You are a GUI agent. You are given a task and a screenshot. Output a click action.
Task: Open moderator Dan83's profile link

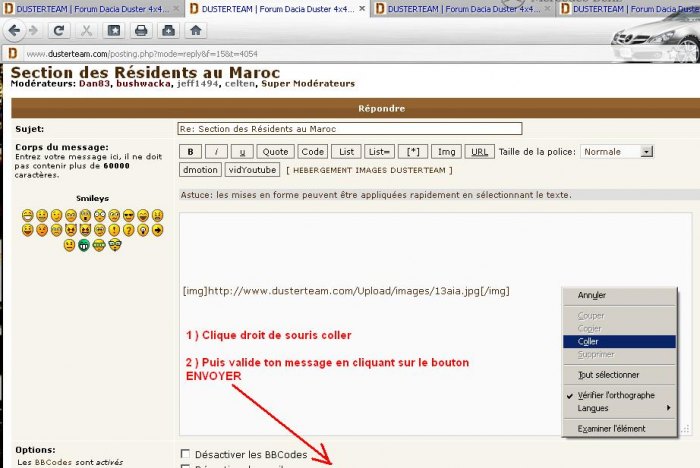point(94,84)
